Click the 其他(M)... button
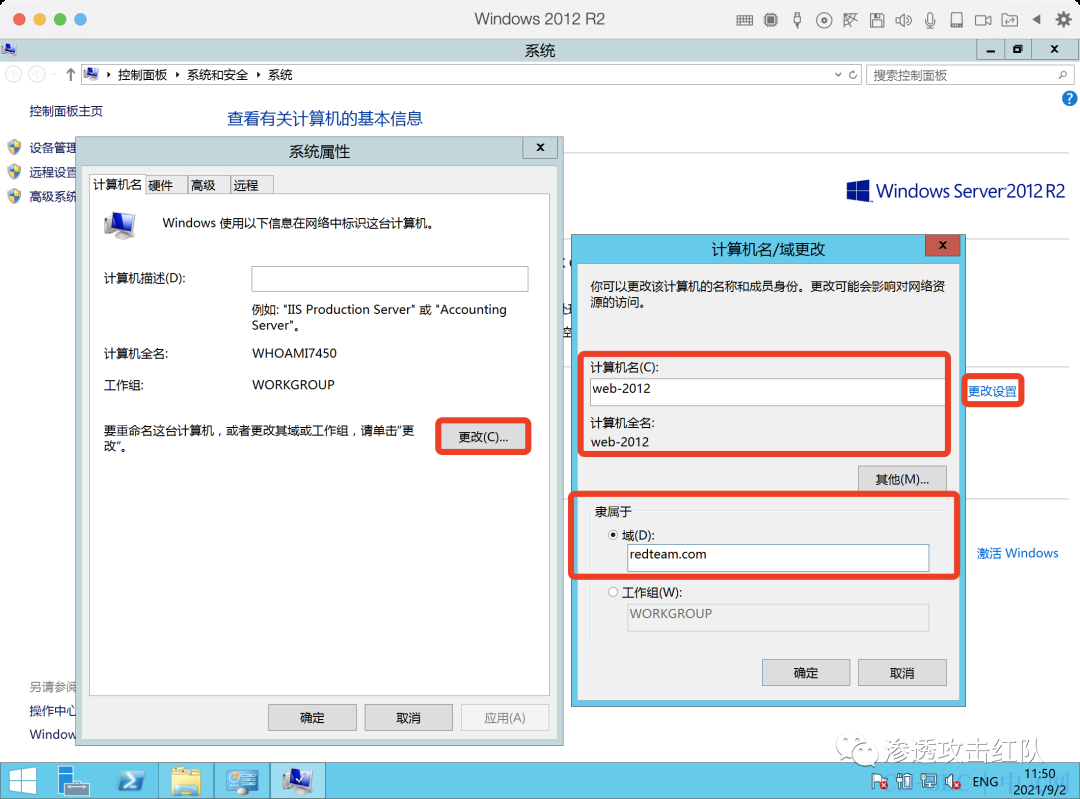The width and height of the screenshot is (1080, 799). tap(902, 479)
